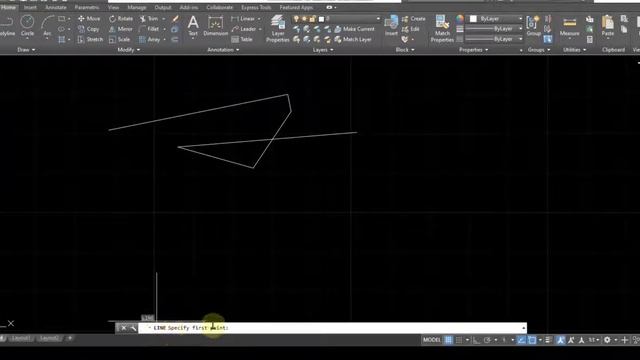
Task: Expand the Modify panel dropdown
Action: [x=129, y=50]
